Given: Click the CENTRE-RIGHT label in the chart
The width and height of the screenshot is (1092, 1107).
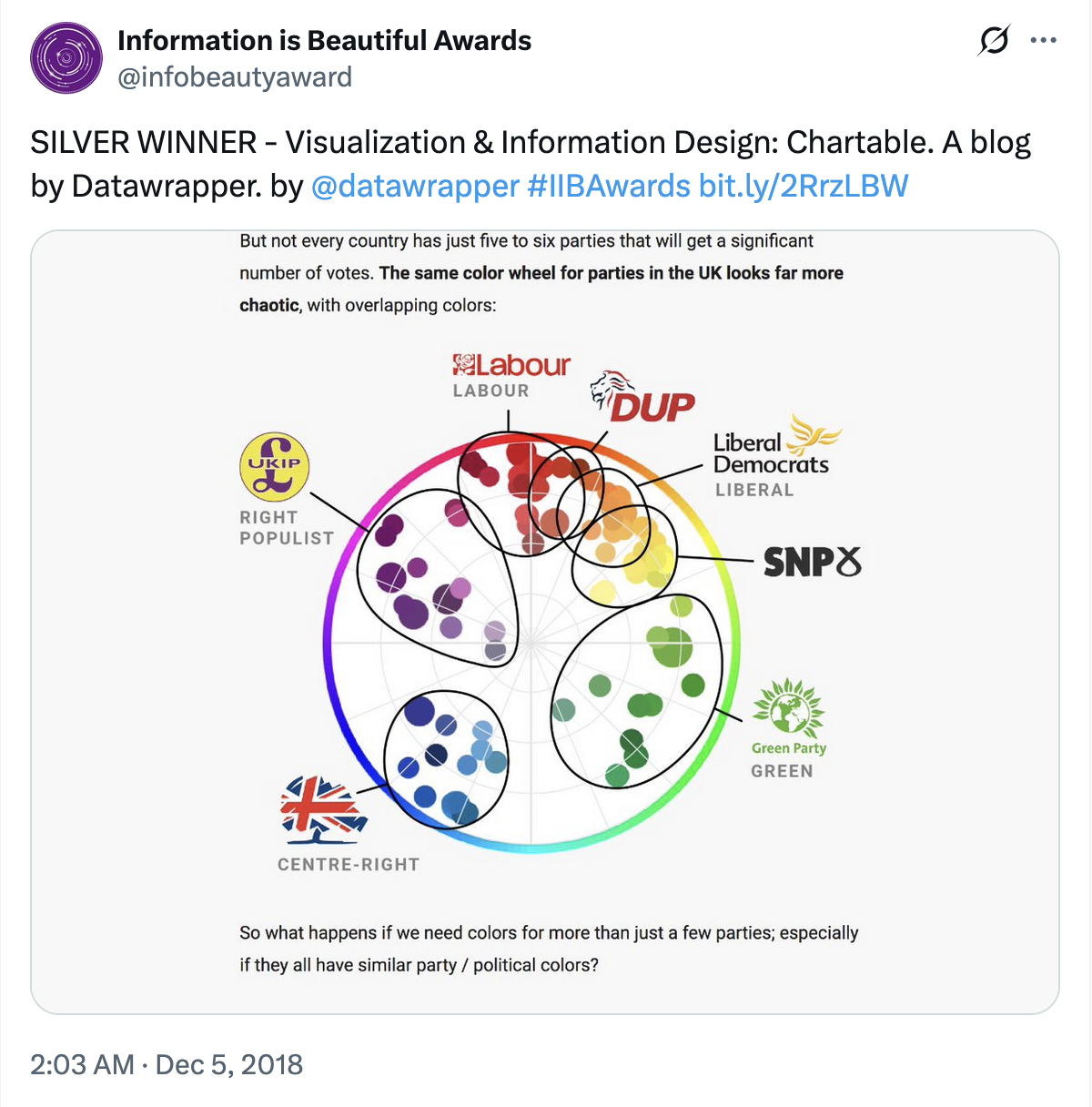Looking at the screenshot, I should click(x=349, y=865).
